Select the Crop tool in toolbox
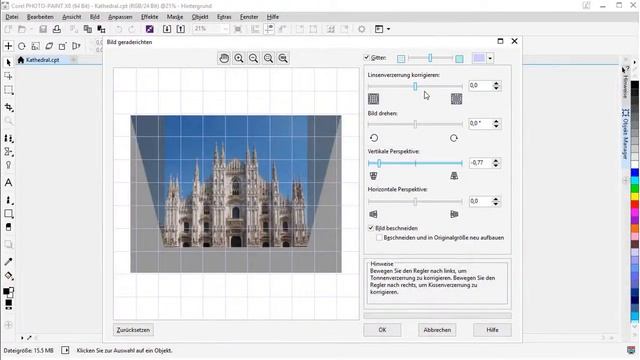This screenshot has width=640, height=360. [x=9, y=107]
